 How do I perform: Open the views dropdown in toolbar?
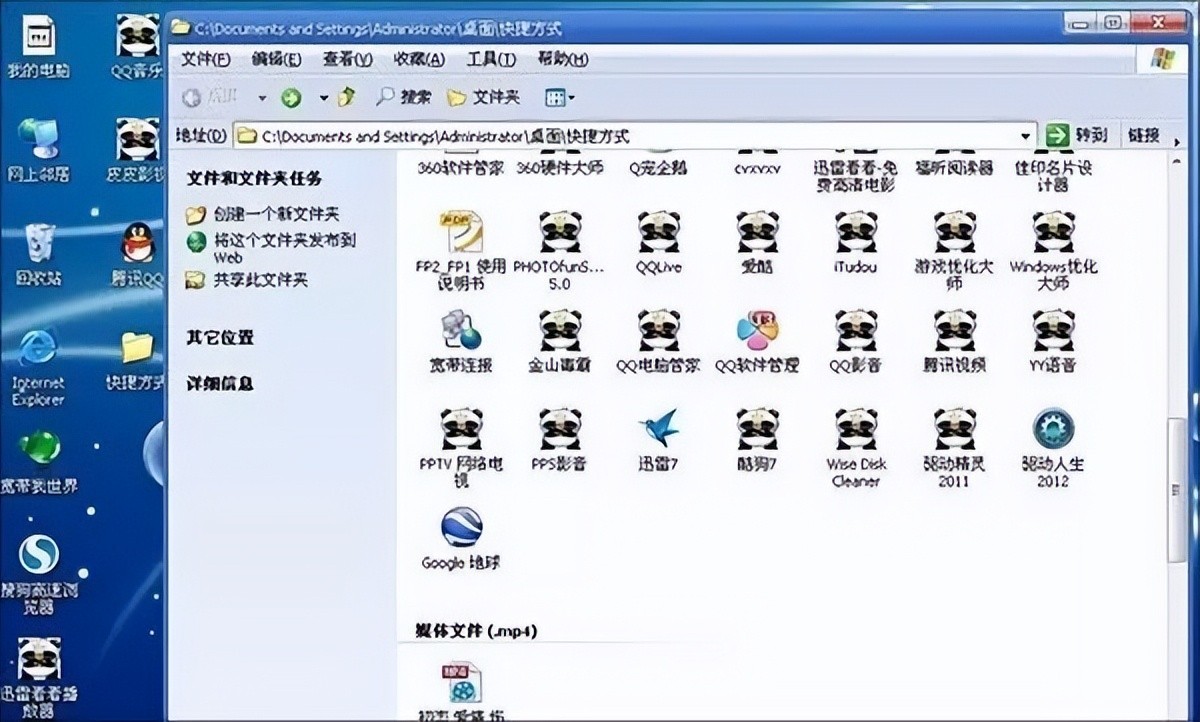pos(559,97)
